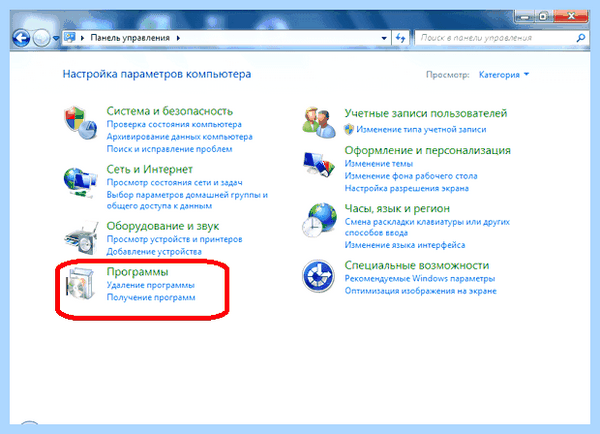Viewport: 600px width, 434px height.
Task: Close the Control Panel window
Action: 570,16
